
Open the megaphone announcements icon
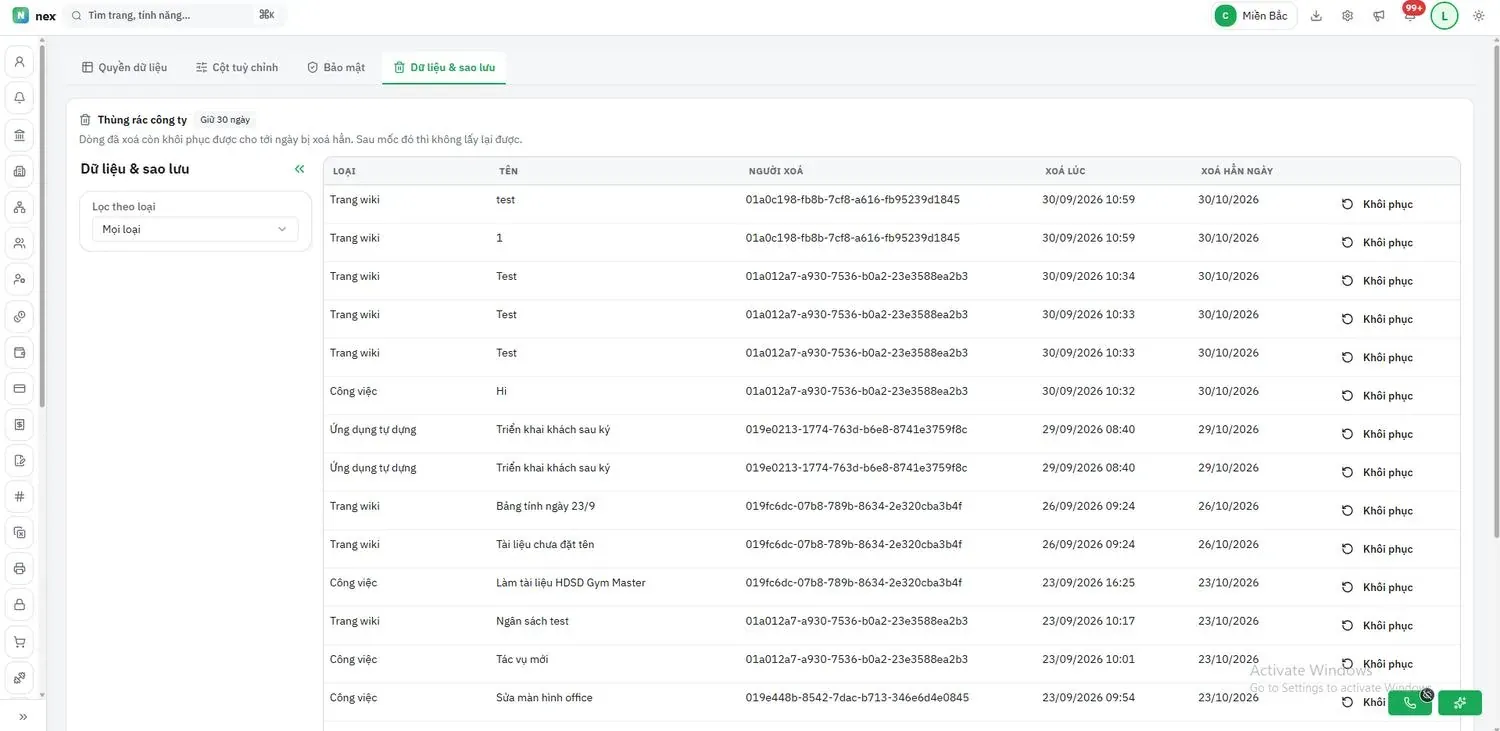1379,16
